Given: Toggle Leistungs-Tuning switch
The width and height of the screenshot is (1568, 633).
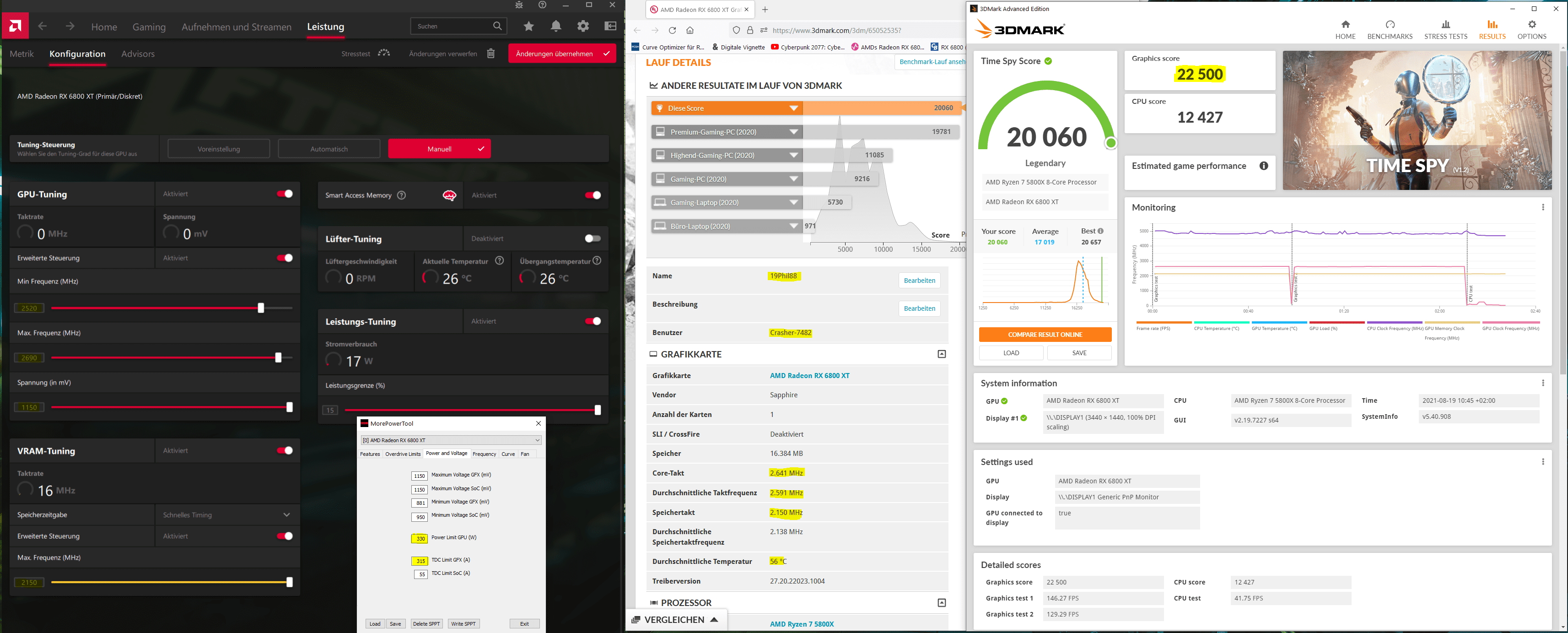Looking at the screenshot, I should [593, 321].
